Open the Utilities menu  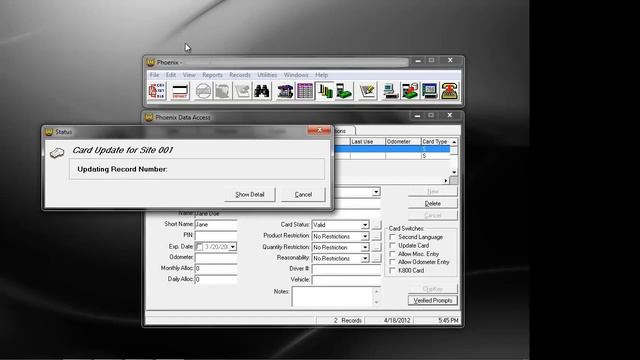pos(267,75)
